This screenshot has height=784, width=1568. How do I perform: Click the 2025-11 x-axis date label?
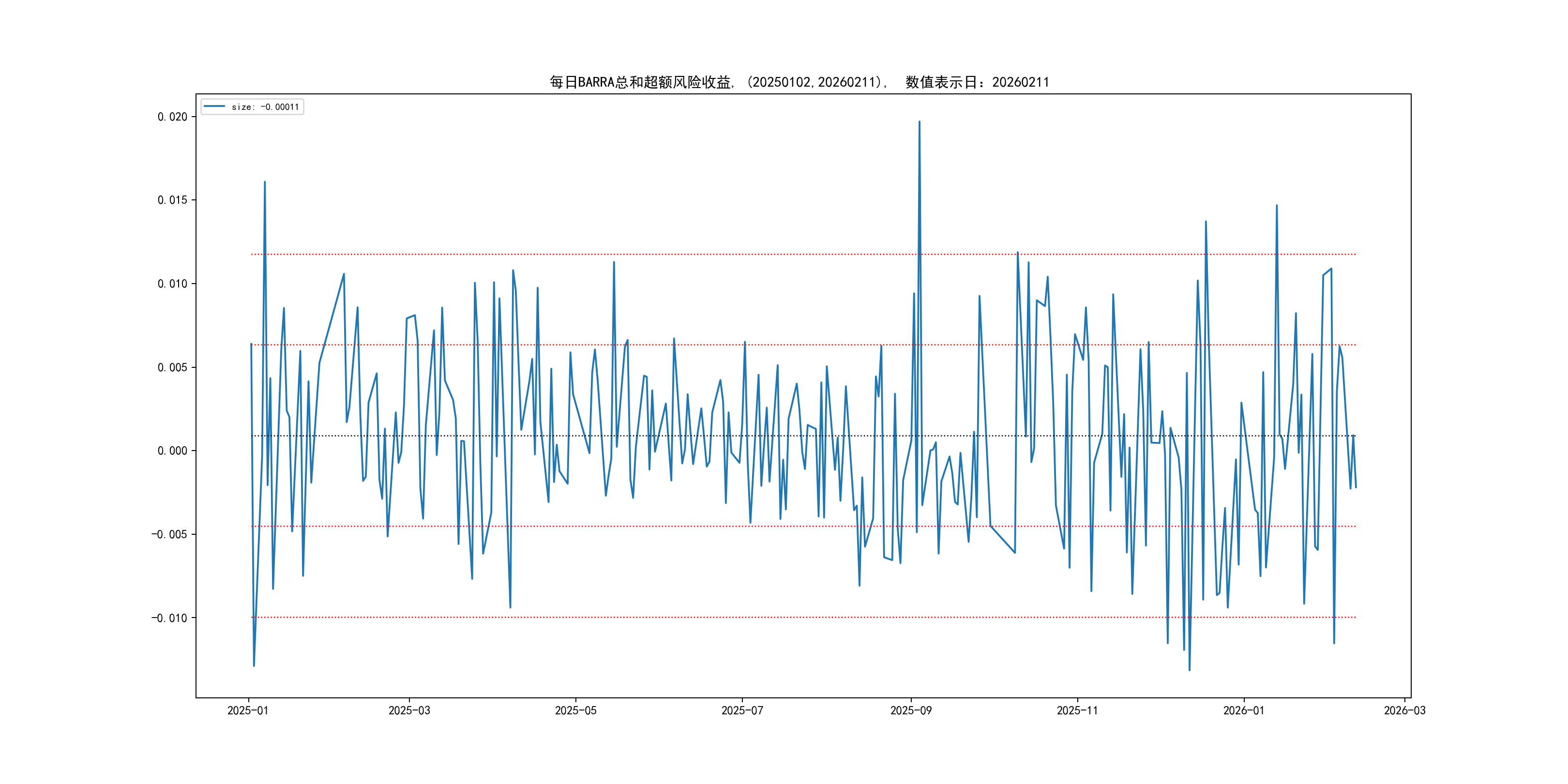click(x=1077, y=711)
